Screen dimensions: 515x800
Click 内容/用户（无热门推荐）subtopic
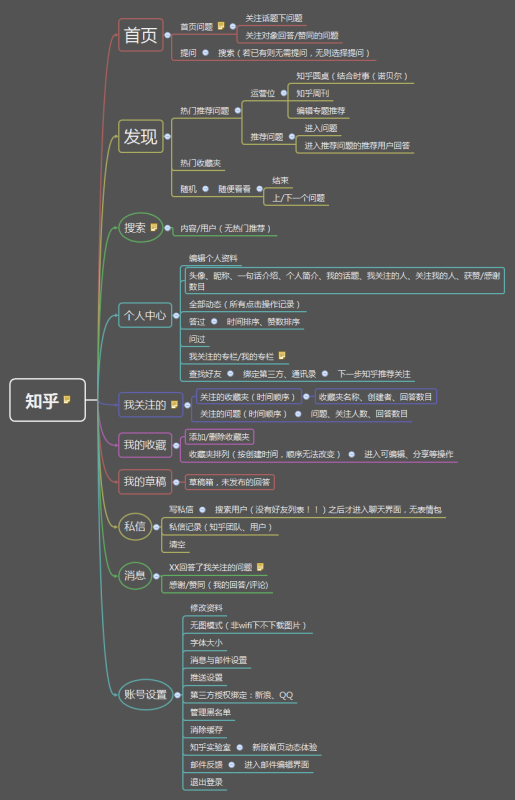pos(226,228)
